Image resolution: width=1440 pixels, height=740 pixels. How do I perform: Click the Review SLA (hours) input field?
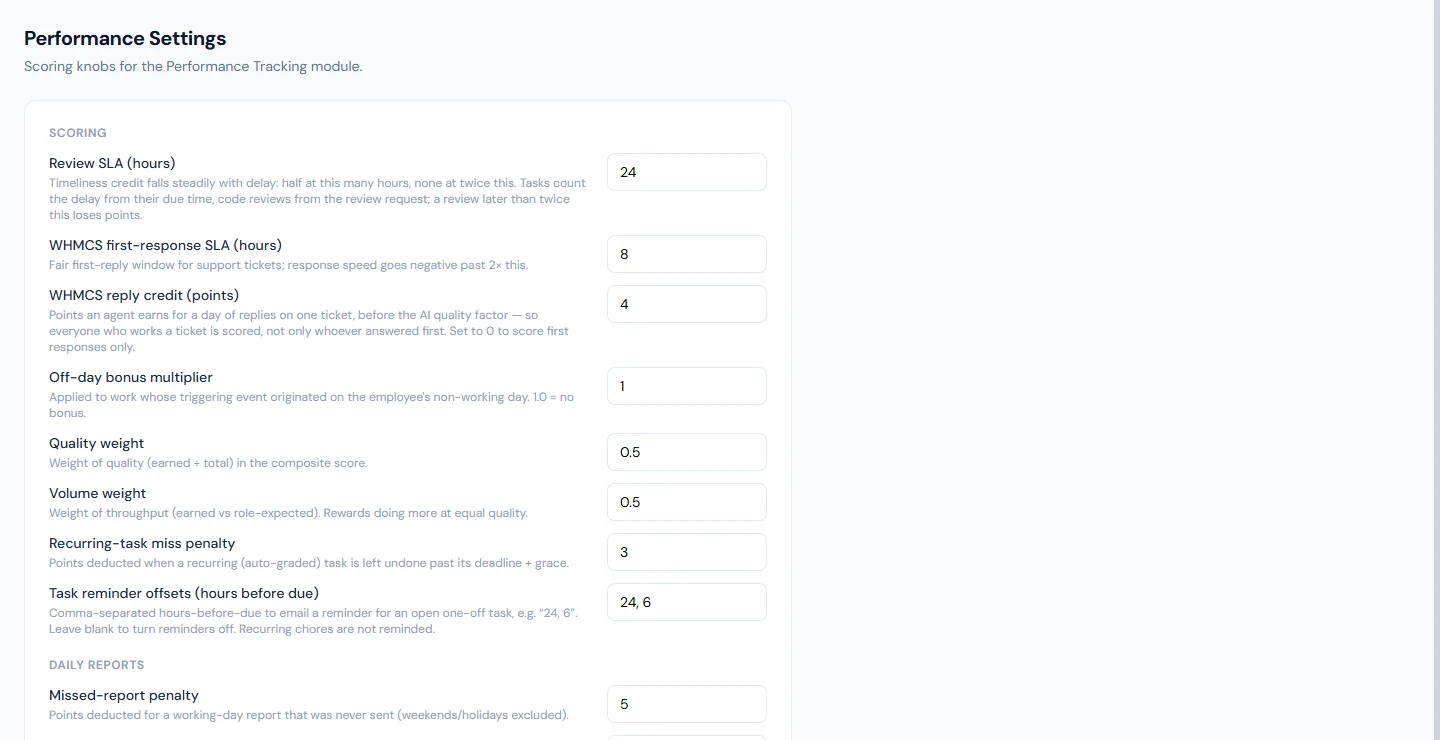687,172
